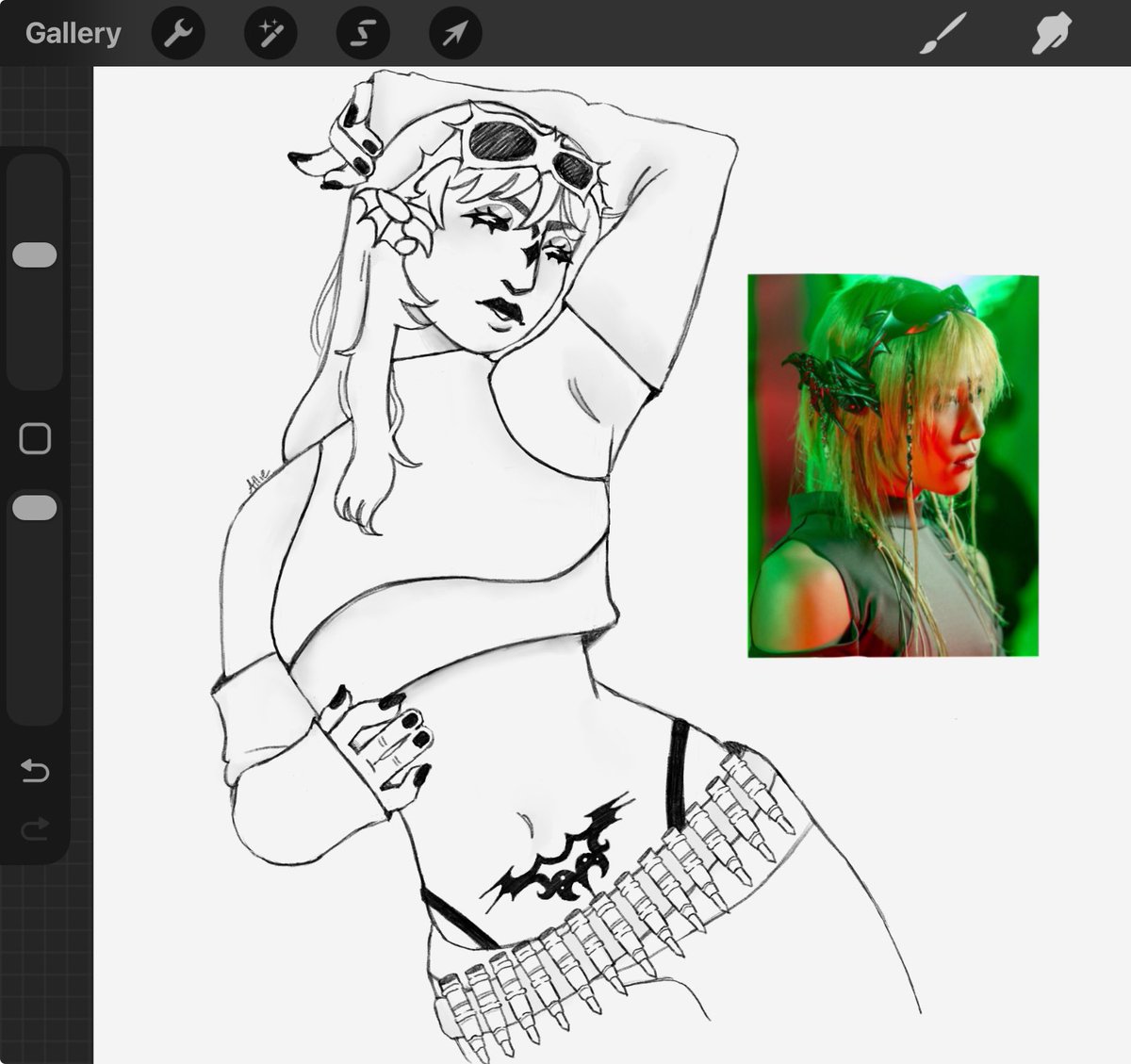Open the Gallery view
The height and width of the screenshot is (1064, 1131).
coord(73,34)
